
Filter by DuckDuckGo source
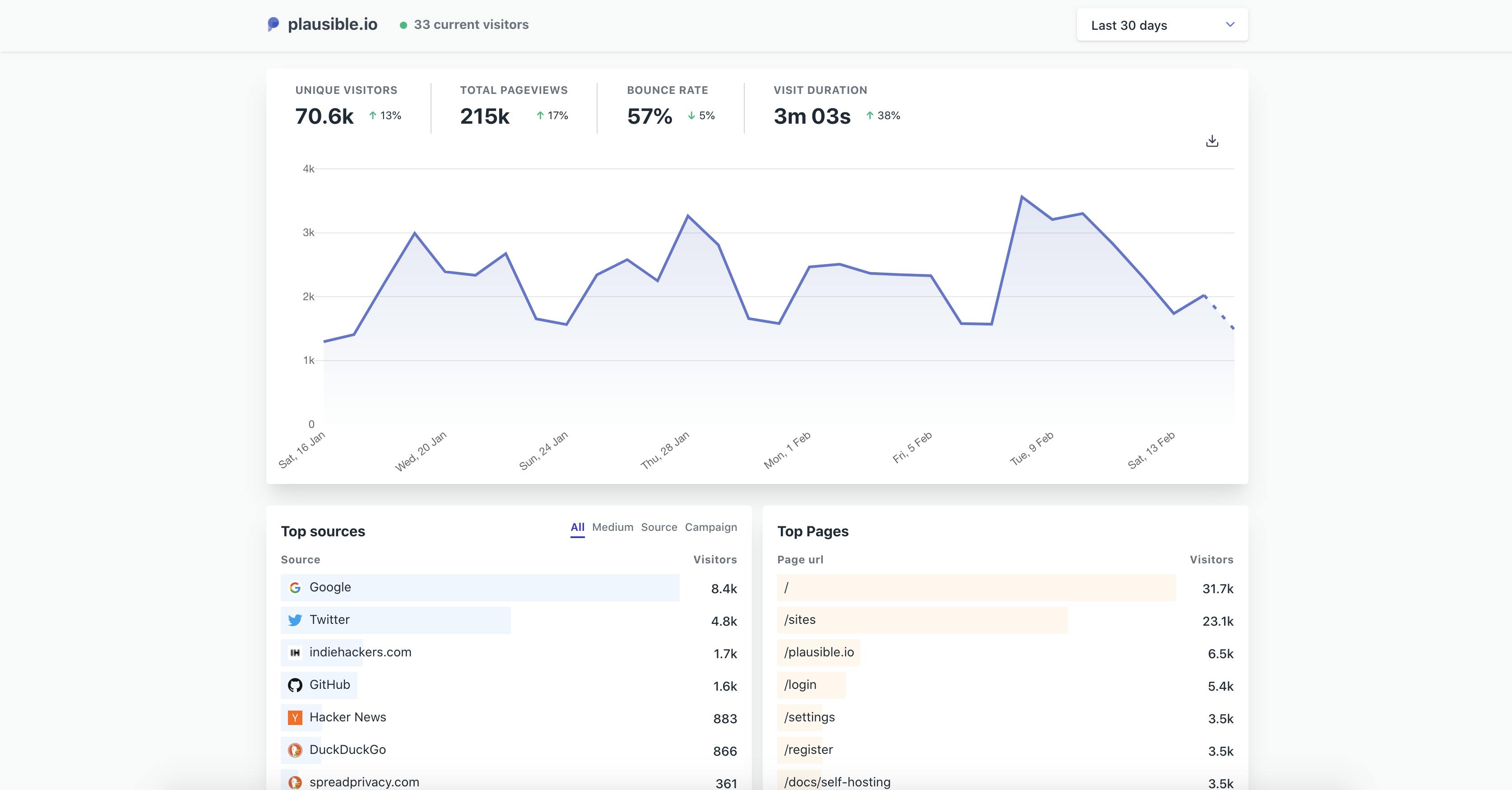348,749
